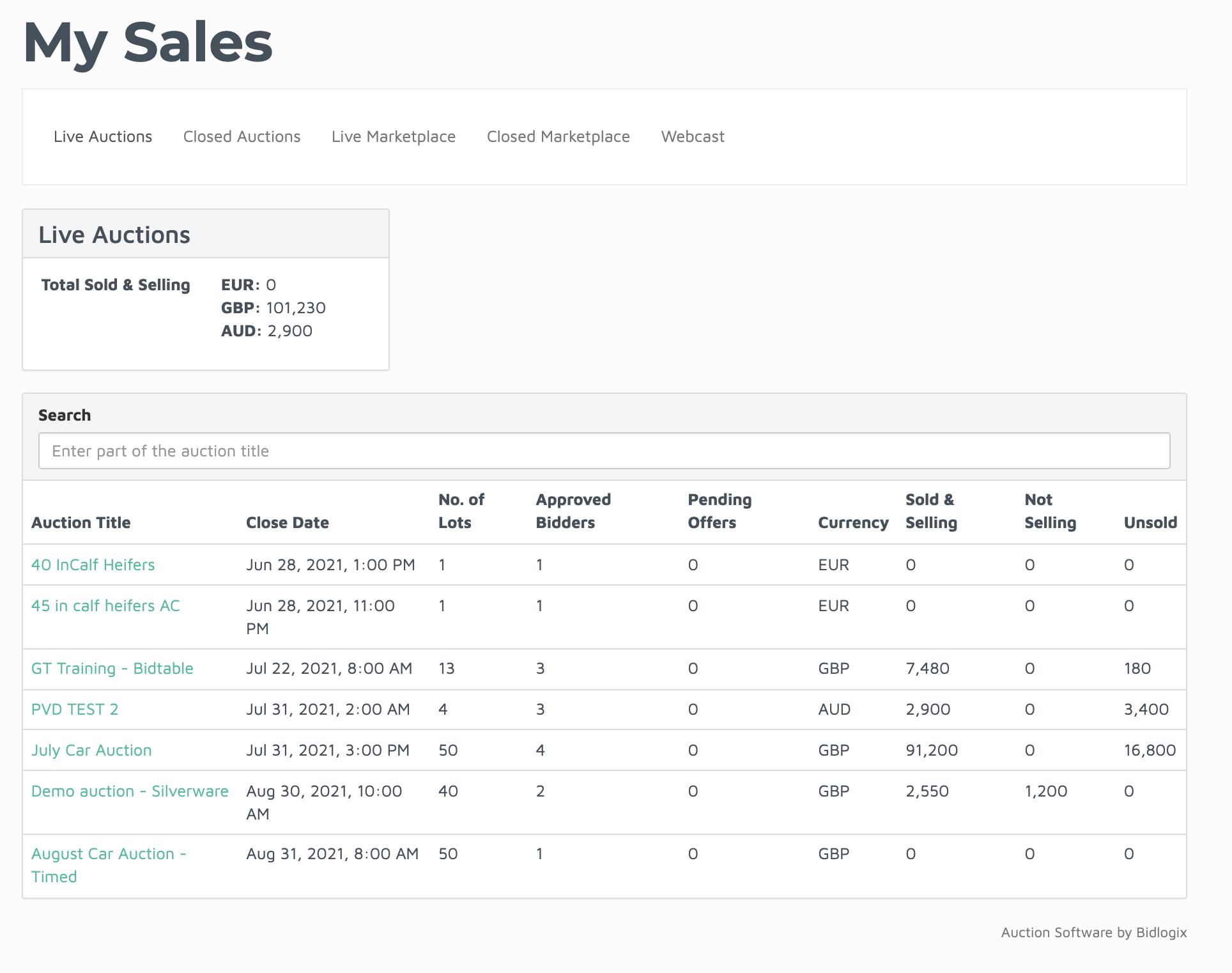The height and width of the screenshot is (973, 1232).
Task: Switch to the Live Auctions tab
Action: click(103, 137)
